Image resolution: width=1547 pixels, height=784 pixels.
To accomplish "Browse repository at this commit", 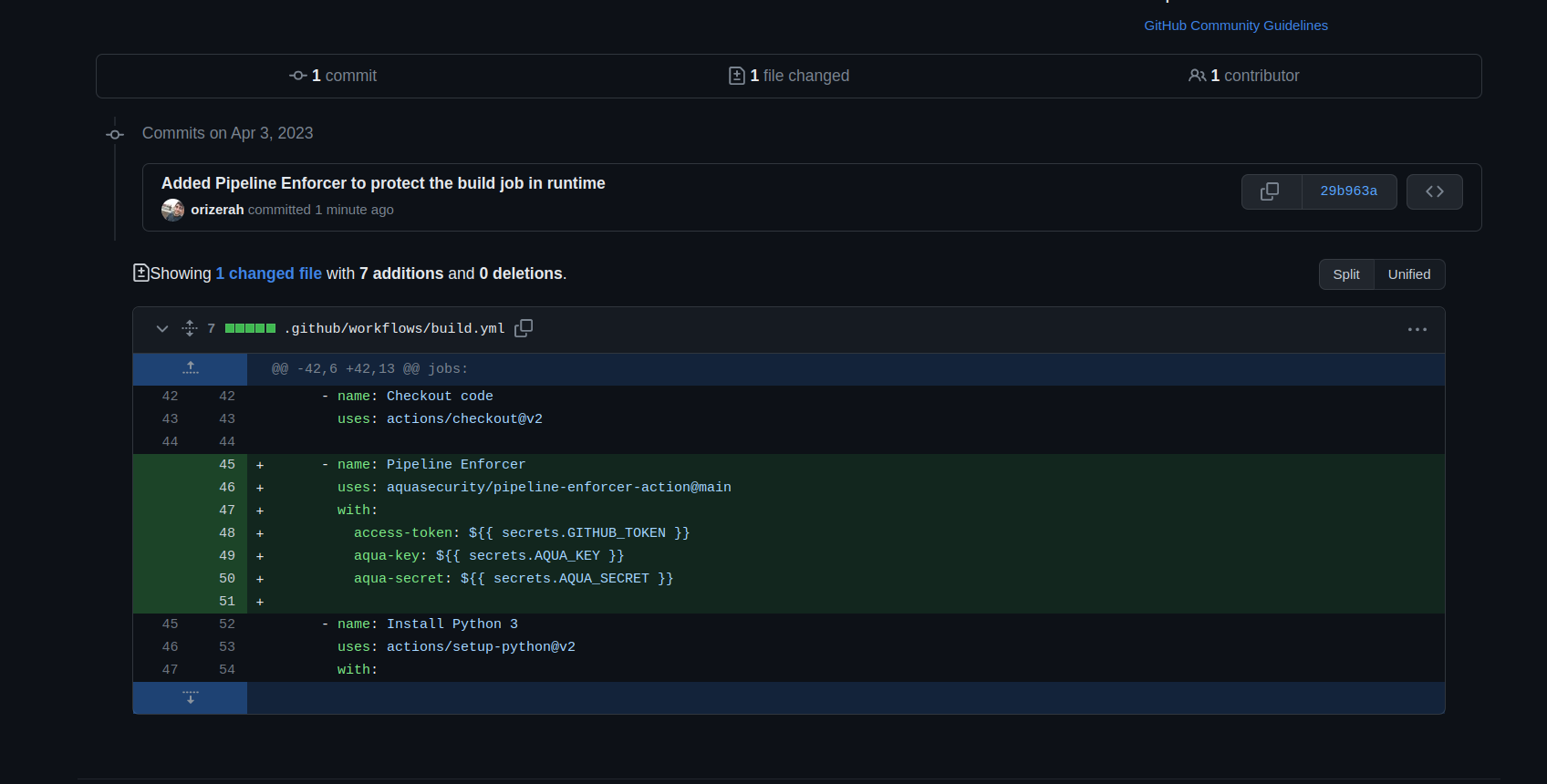I will [x=1434, y=191].
